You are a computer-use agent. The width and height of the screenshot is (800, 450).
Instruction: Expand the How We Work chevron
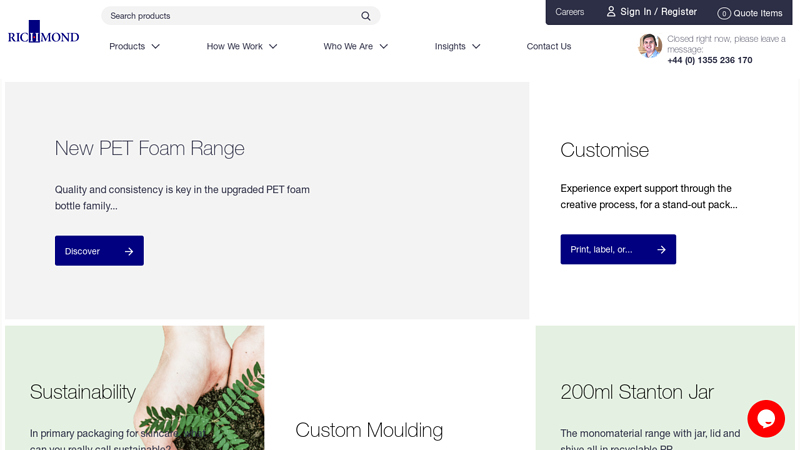pyautogui.click(x=273, y=46)
